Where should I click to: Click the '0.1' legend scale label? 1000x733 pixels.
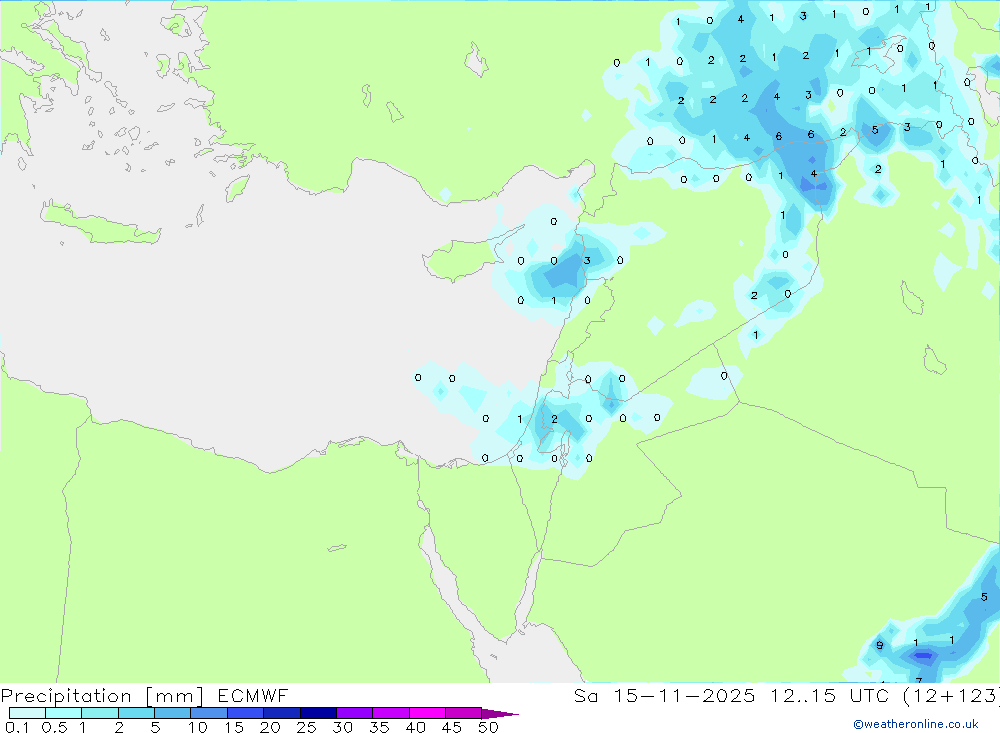point(17,727)
